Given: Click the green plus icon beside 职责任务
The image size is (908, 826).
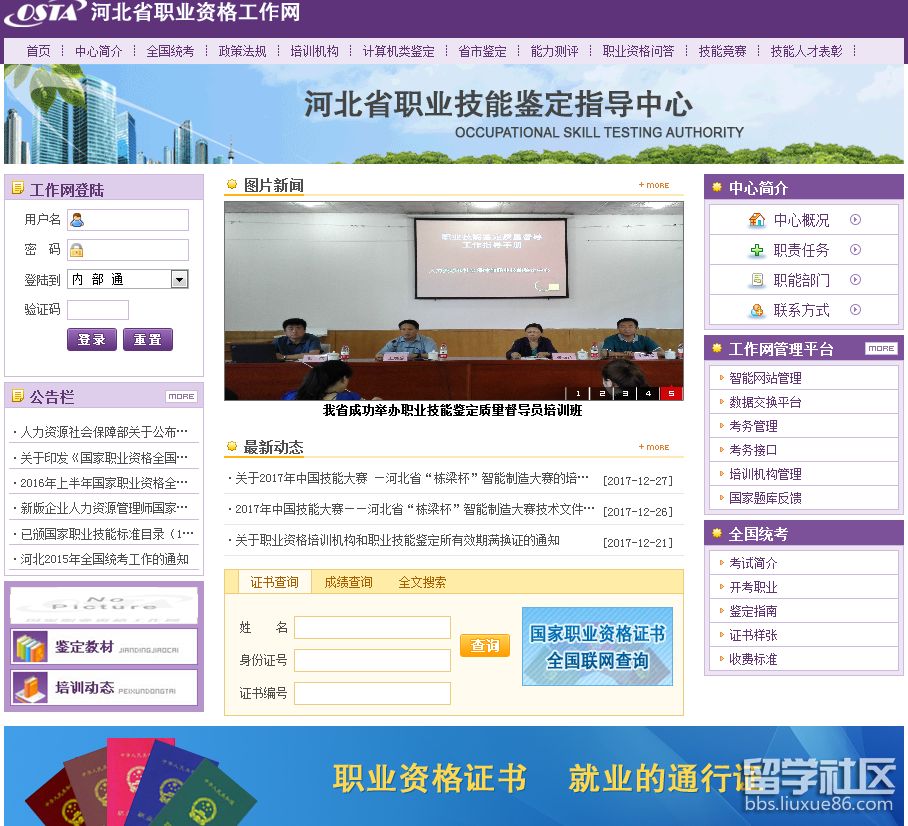Looking at the screenshot, I should click(756, 250).
